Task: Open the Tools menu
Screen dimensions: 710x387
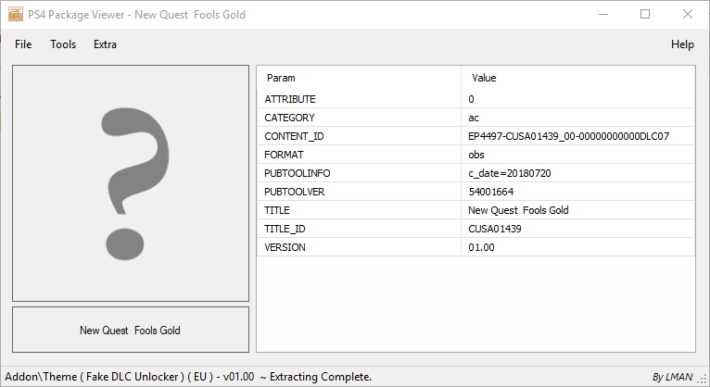Action: pos(63,44)
